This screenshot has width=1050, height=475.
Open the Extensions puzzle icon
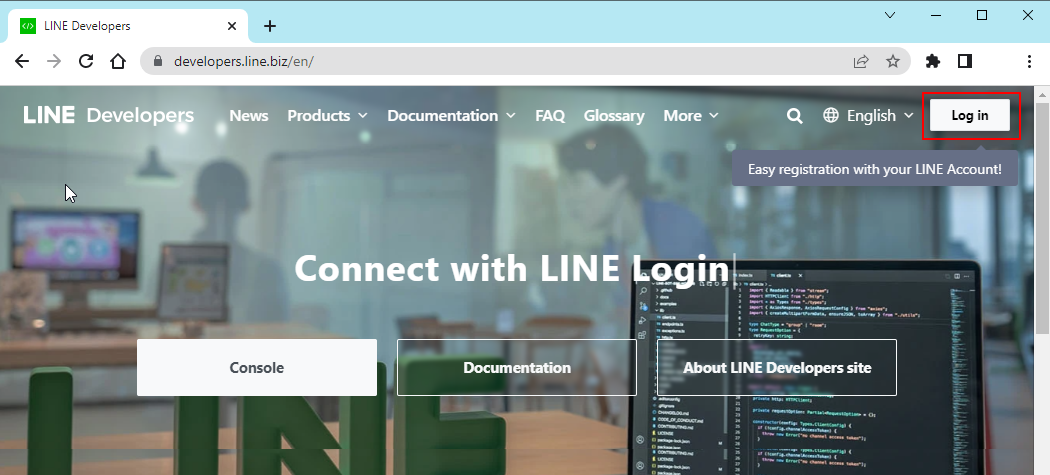[x=933, y=61]
